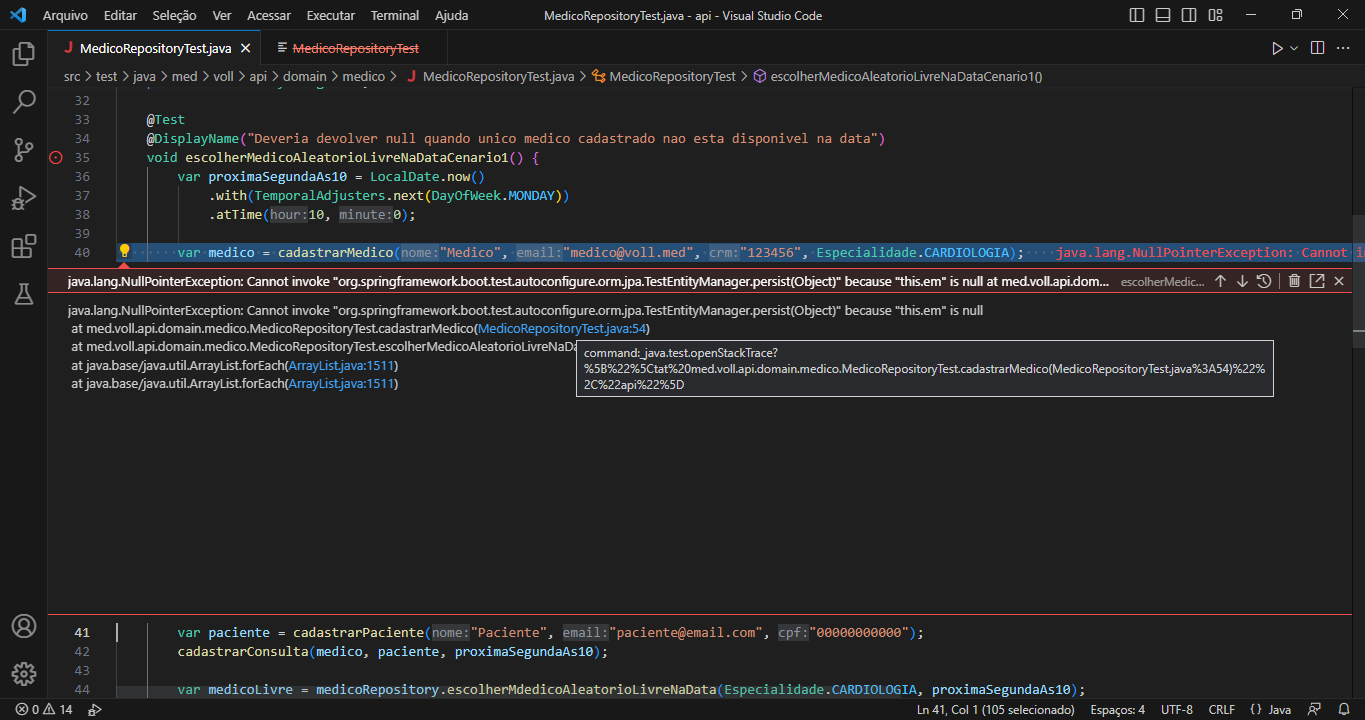Split the editor to the right
Viewport: 1365px width, 720px height.
[x=1318, y=48]
